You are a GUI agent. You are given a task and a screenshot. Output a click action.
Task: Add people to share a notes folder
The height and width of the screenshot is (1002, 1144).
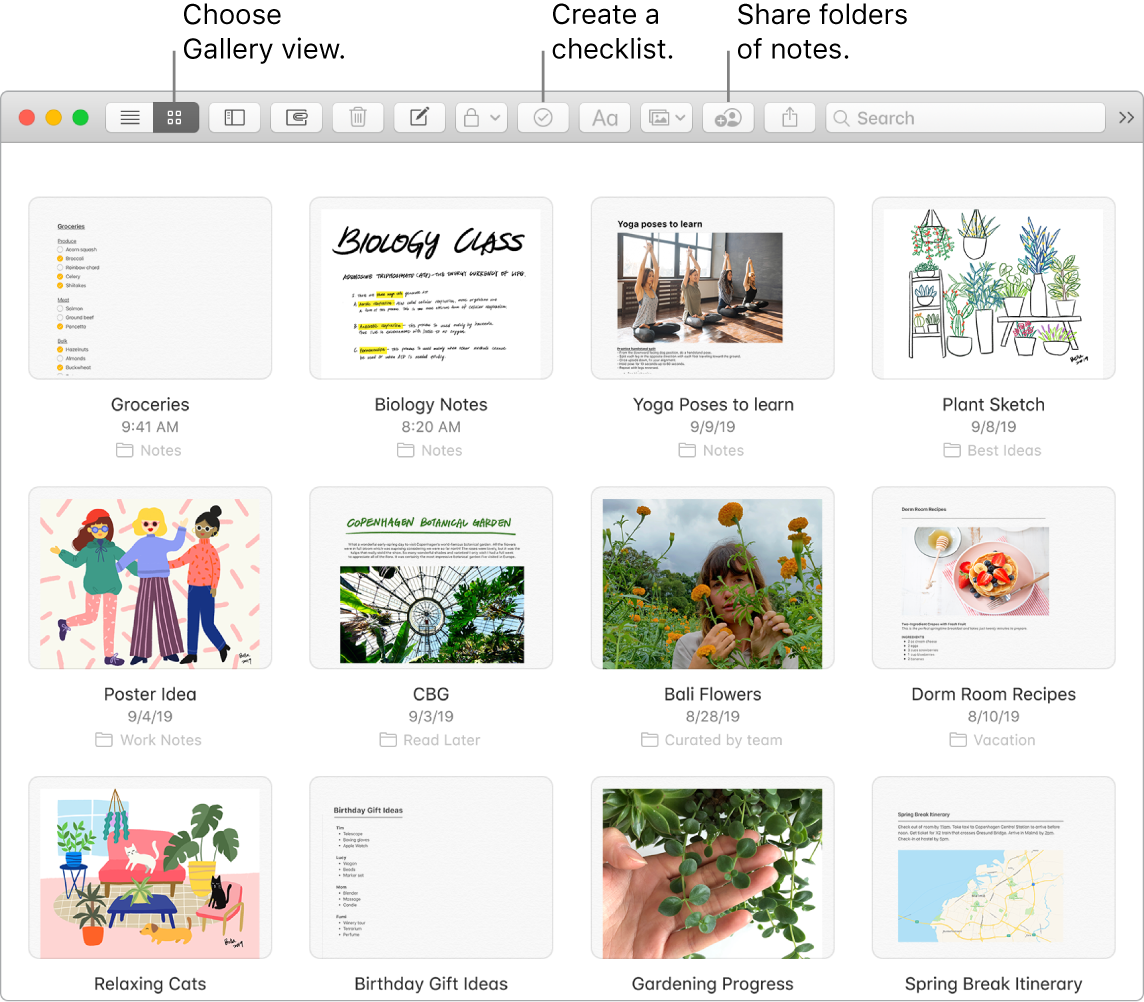coord(728,117)
